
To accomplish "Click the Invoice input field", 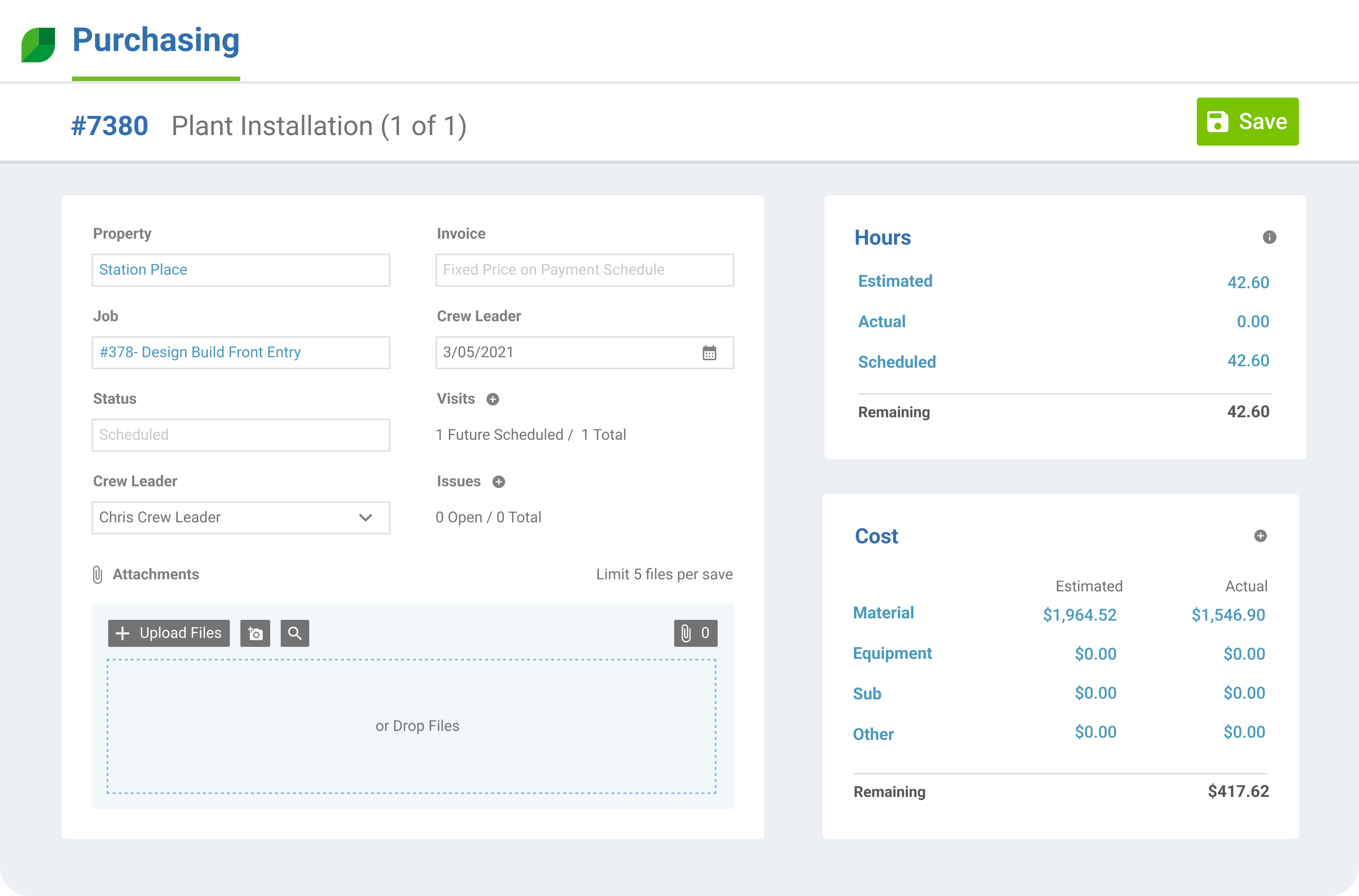I will (584, 270).
